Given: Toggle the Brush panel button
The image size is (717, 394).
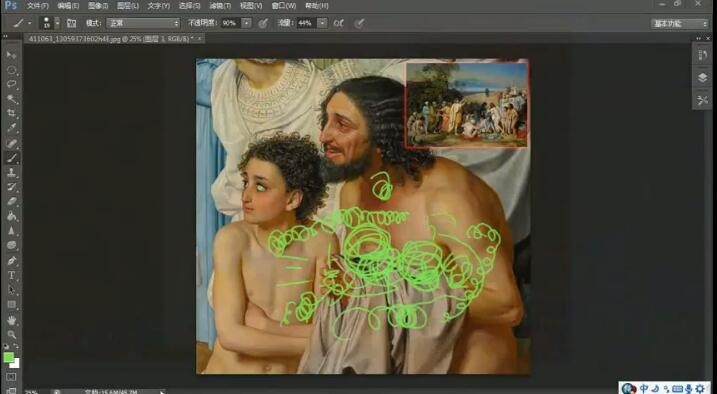Looking at the screenshot, I should tap(71, 23).
